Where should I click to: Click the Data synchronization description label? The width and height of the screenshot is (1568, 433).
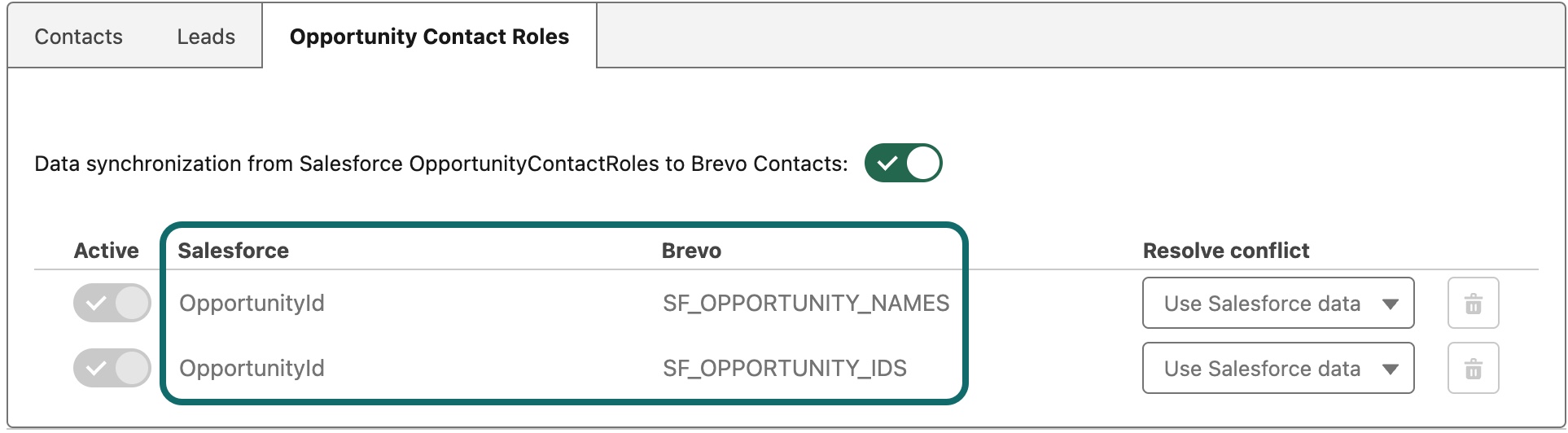coord(440,164)
